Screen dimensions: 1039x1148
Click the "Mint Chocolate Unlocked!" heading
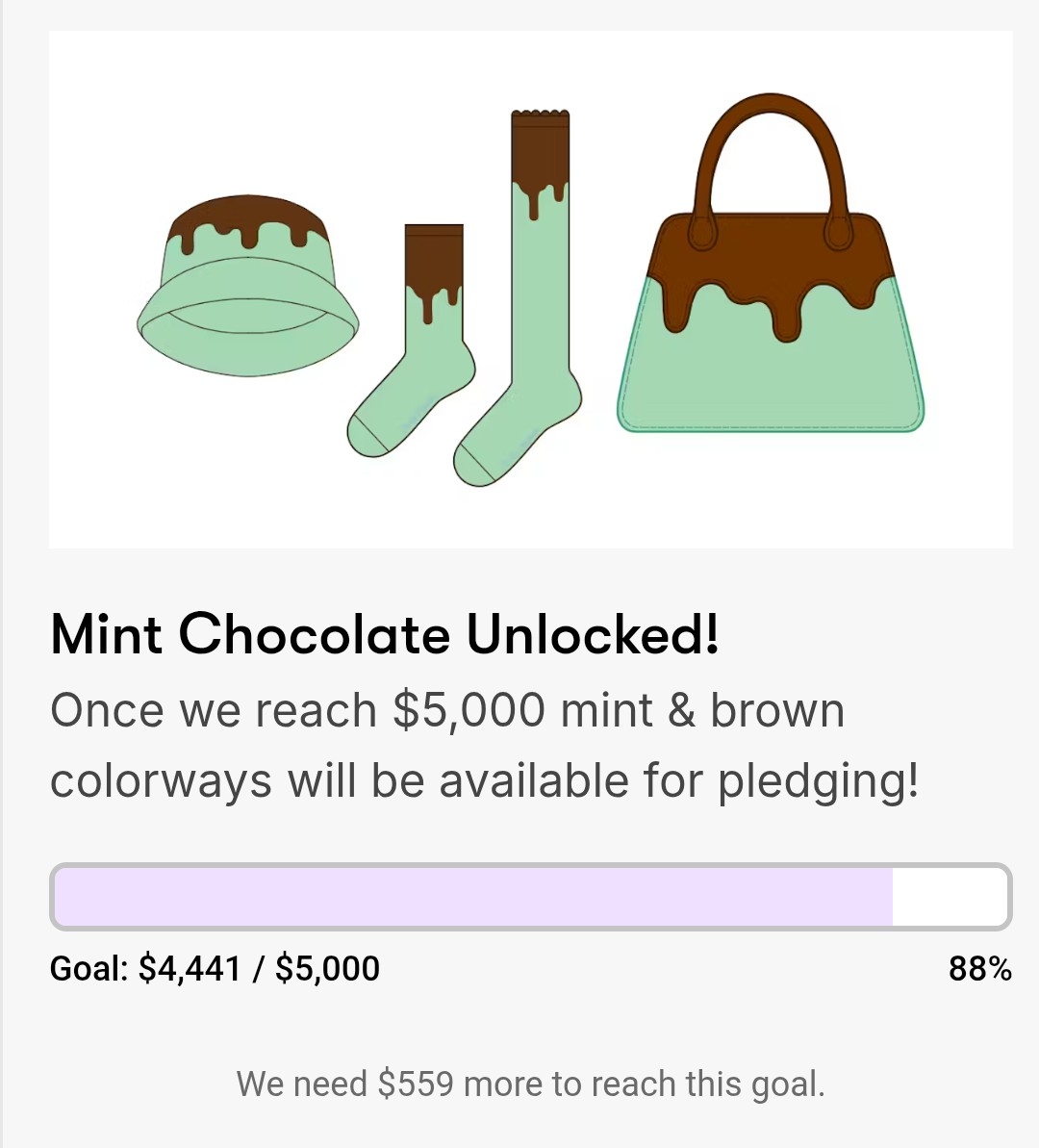click(x=385, y=635)
